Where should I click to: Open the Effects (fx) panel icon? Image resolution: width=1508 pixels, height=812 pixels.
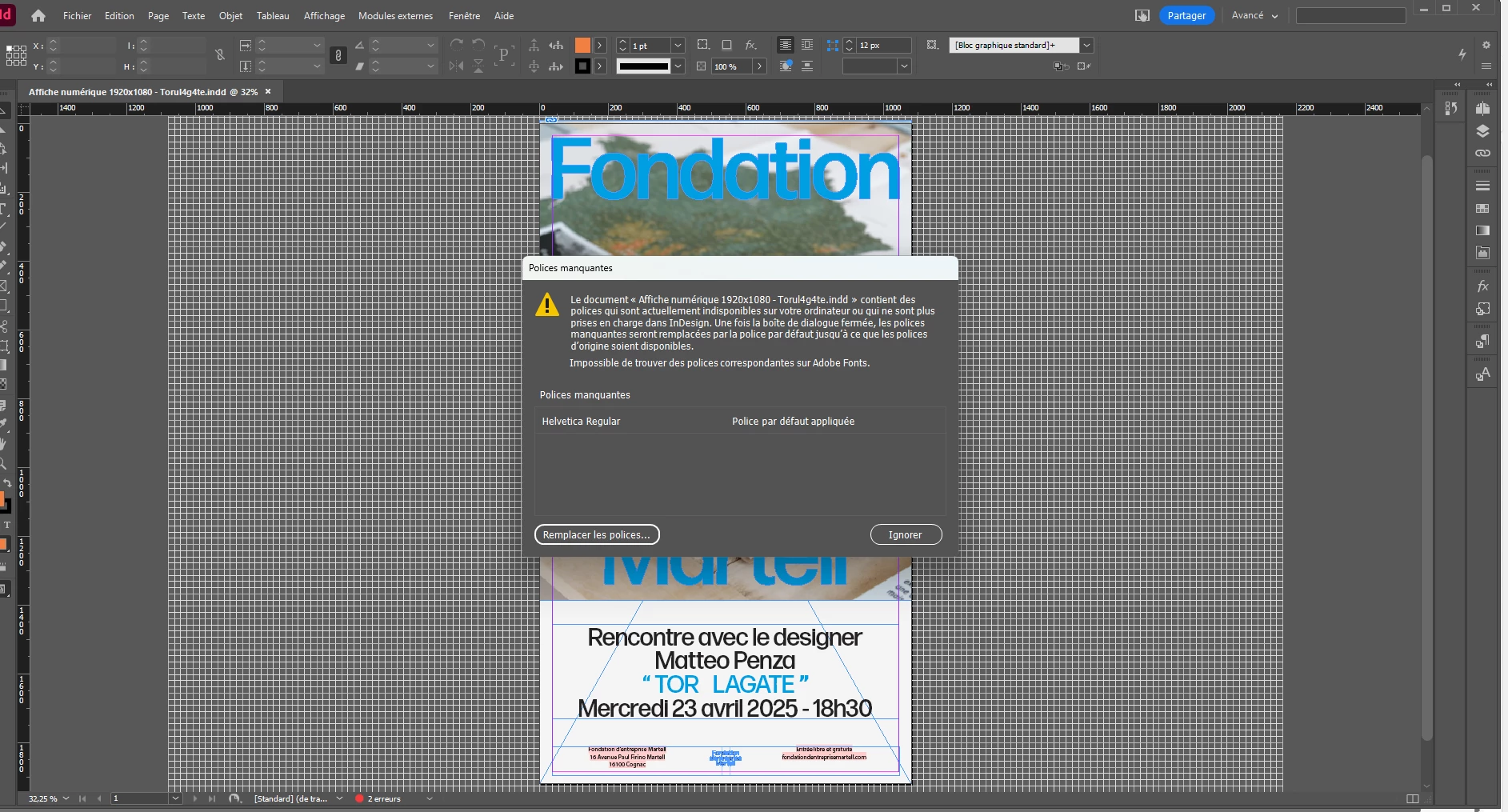[x=1482, y=286]
